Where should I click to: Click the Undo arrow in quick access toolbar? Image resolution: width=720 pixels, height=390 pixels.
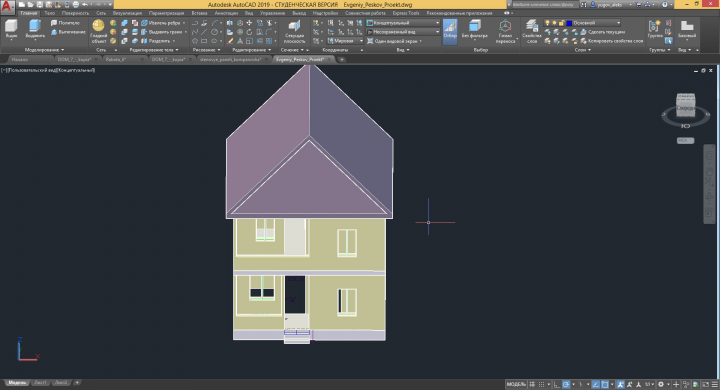[85, 5]
